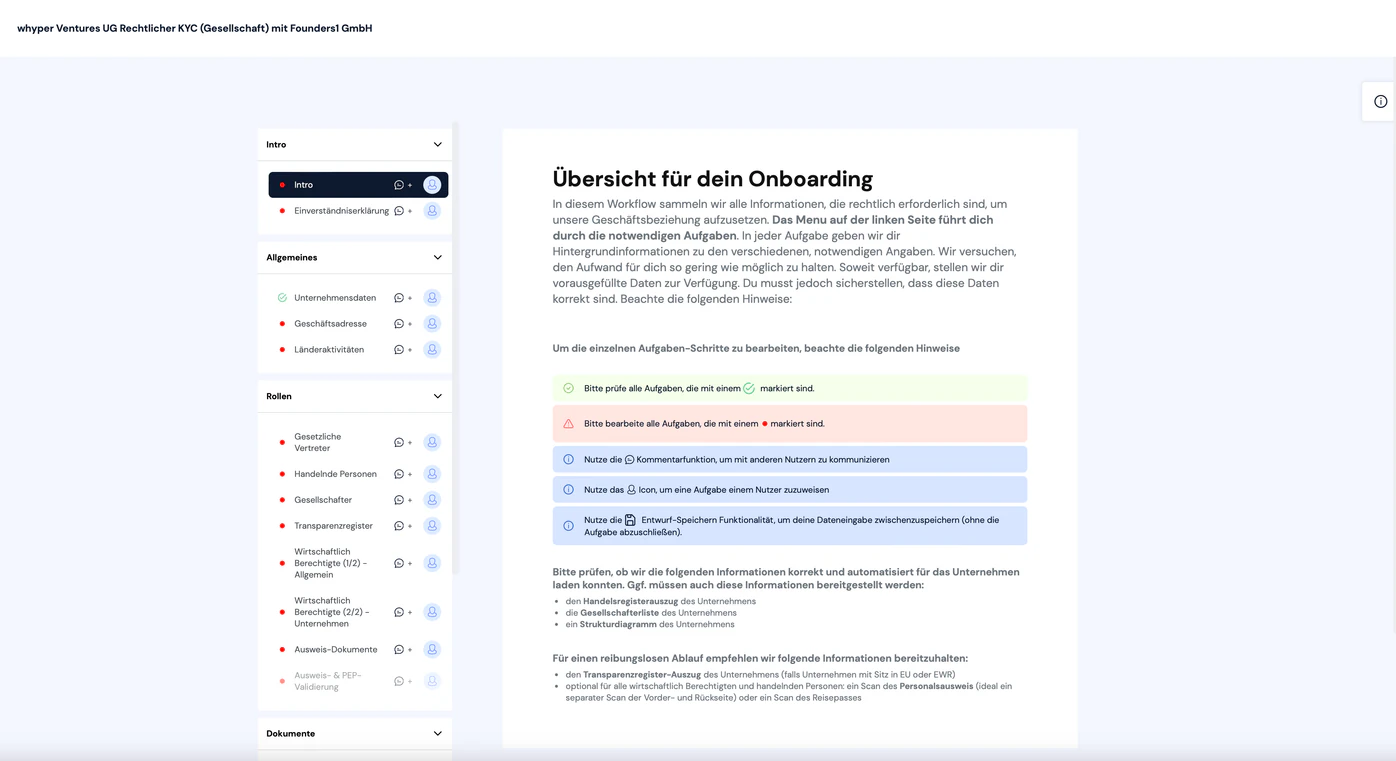The height and width of the screenshot is (761, 1396).
Task: Assign a user to Transparenzregister
Action: click(432, 526)
